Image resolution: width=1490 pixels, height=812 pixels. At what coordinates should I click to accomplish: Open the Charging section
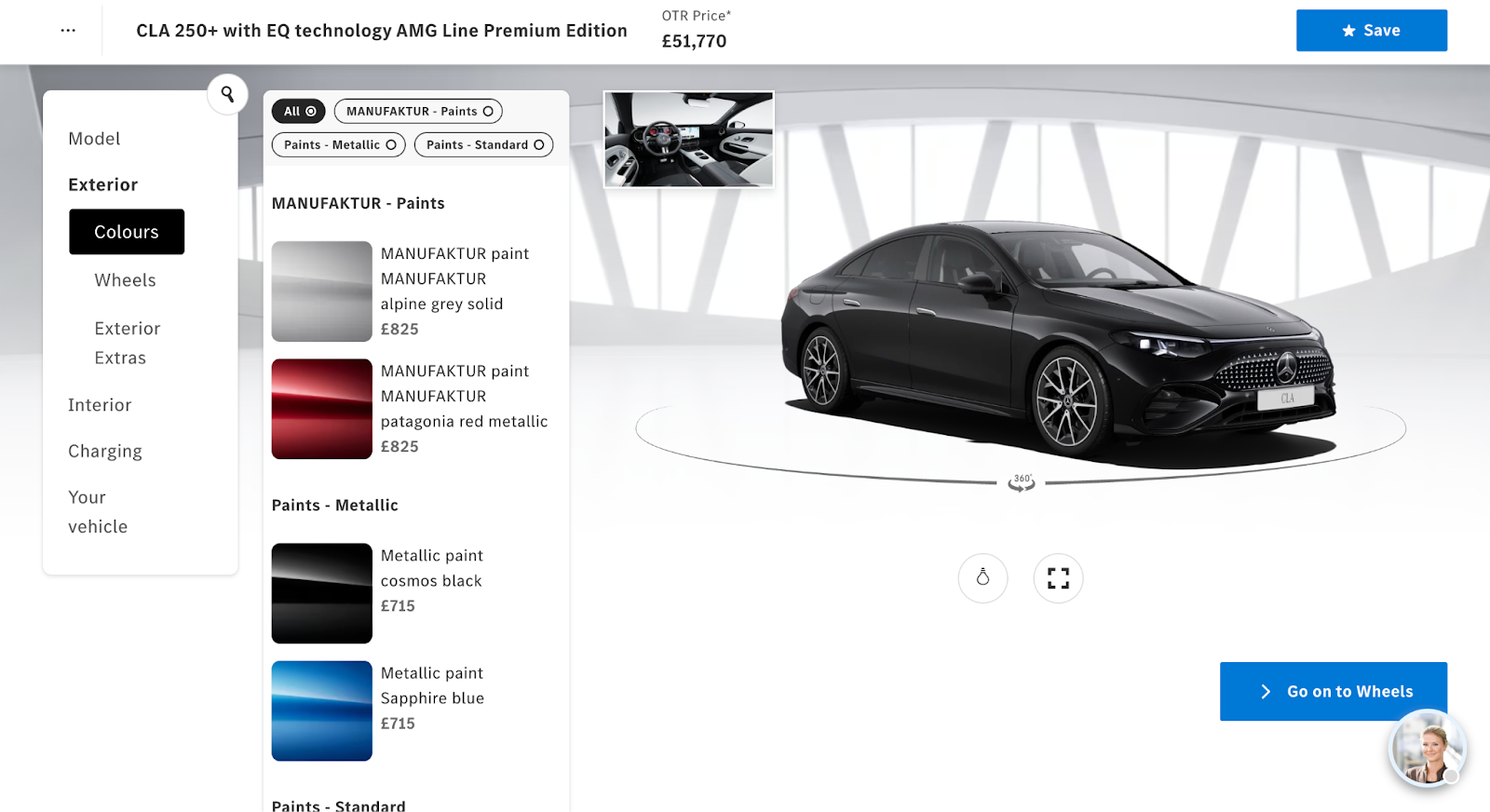coord(105,451)
